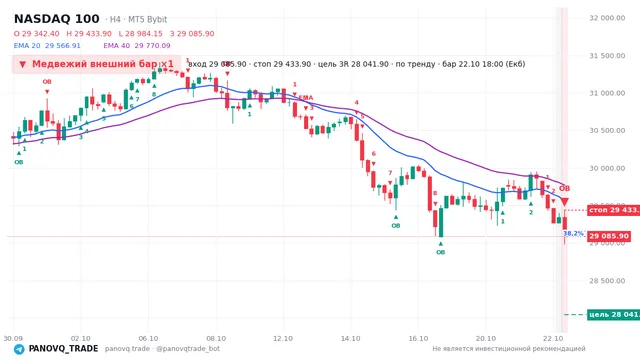Open the panovq.trade · @panovqtrade_bot link
640x360 pixels.
pyautogui.click(x=162, y=349)
